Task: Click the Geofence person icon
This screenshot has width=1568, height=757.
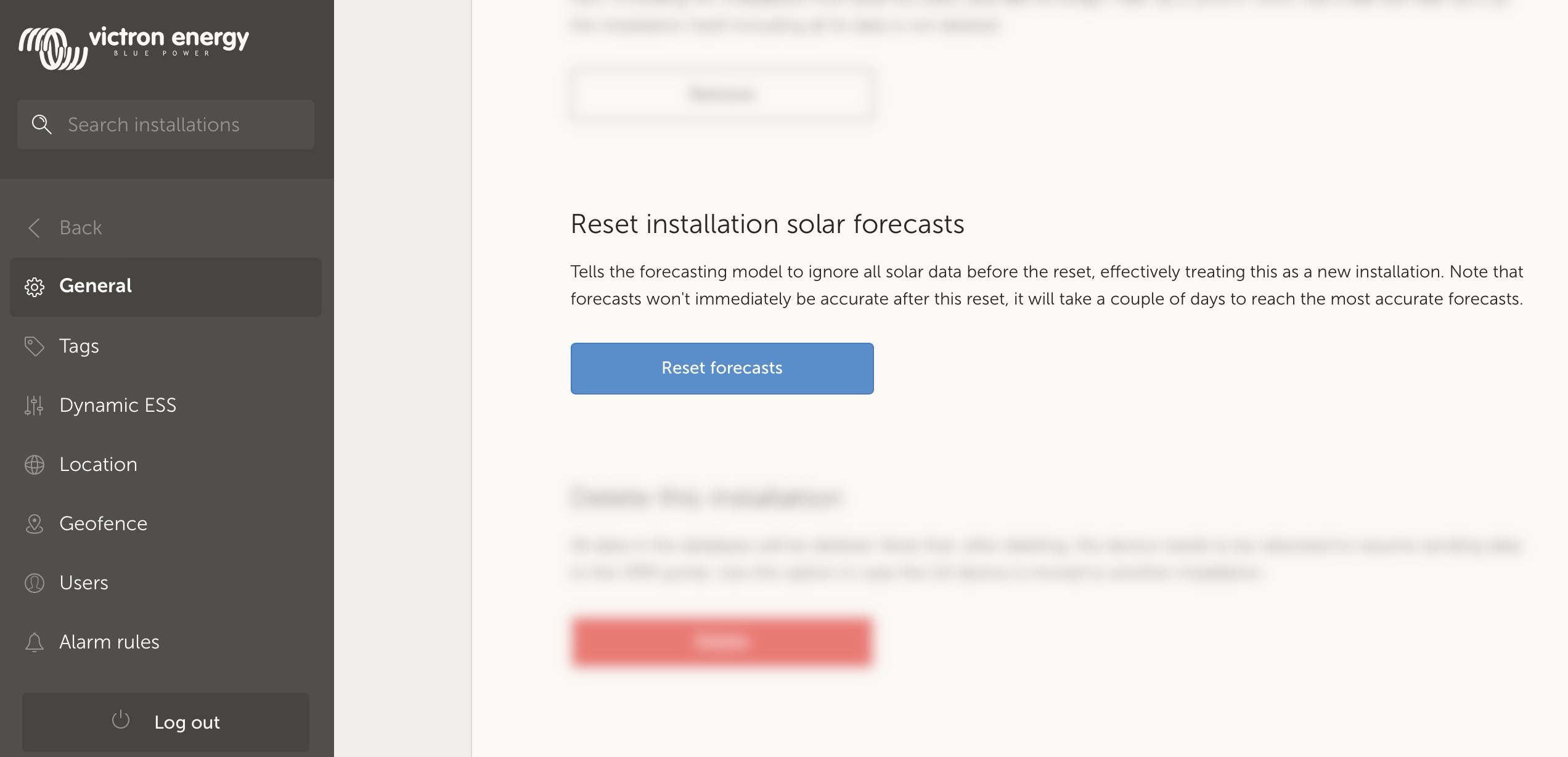Action: [33, 523]
